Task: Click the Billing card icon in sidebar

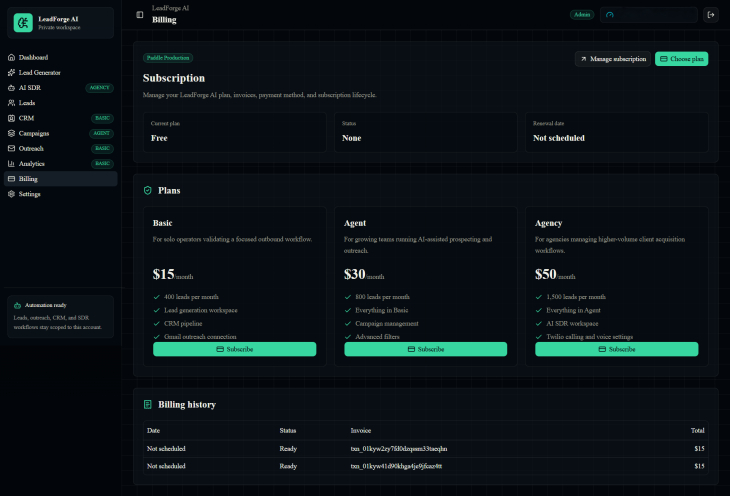Action: [11, 179]
